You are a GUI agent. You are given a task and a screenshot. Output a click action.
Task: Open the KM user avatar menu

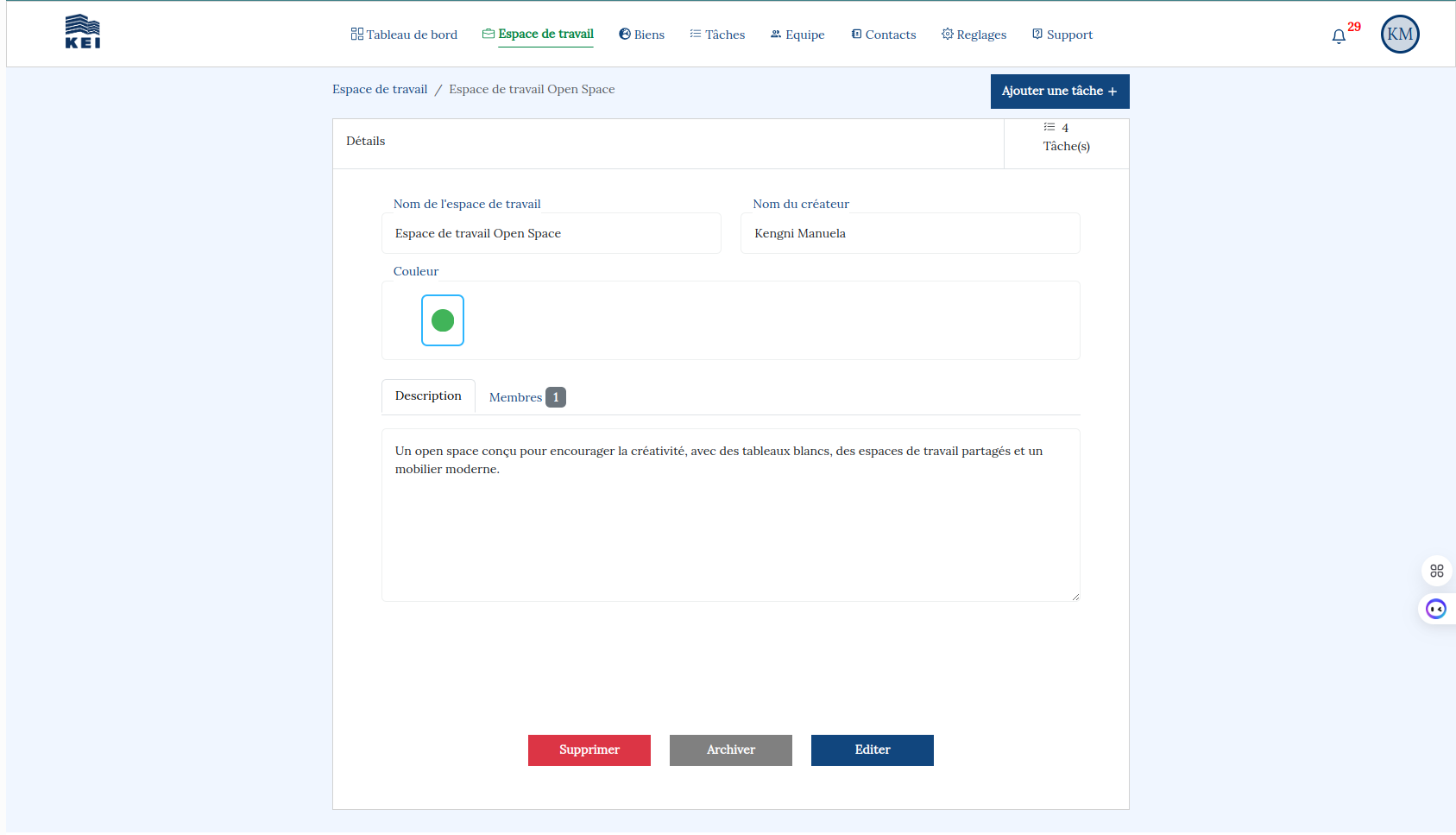1400,35
